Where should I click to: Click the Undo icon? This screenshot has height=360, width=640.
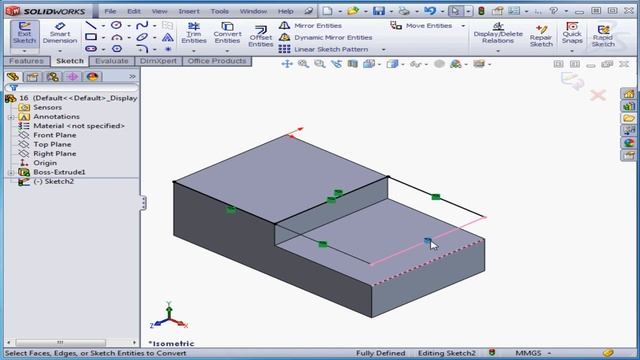coord(430,11)
